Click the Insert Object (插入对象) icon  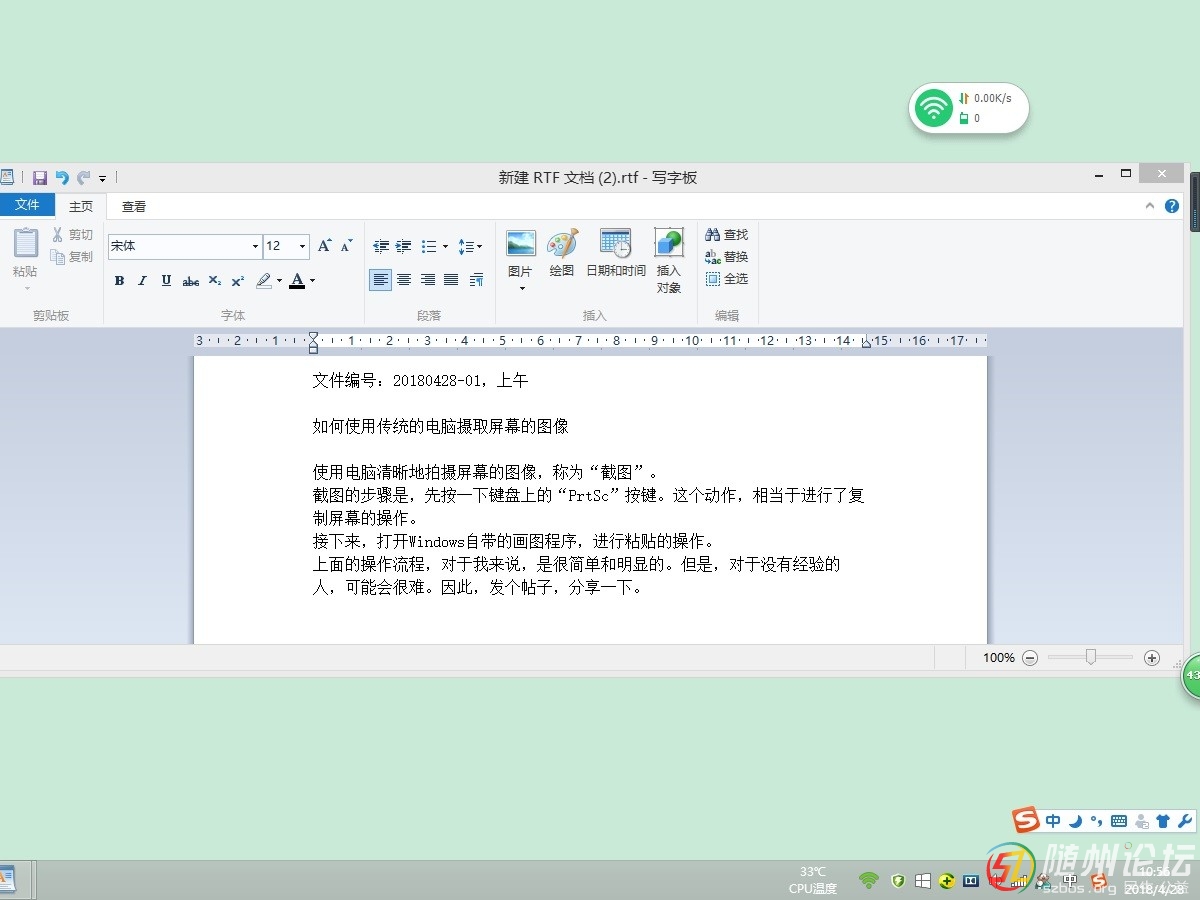(x=669, y=259)
